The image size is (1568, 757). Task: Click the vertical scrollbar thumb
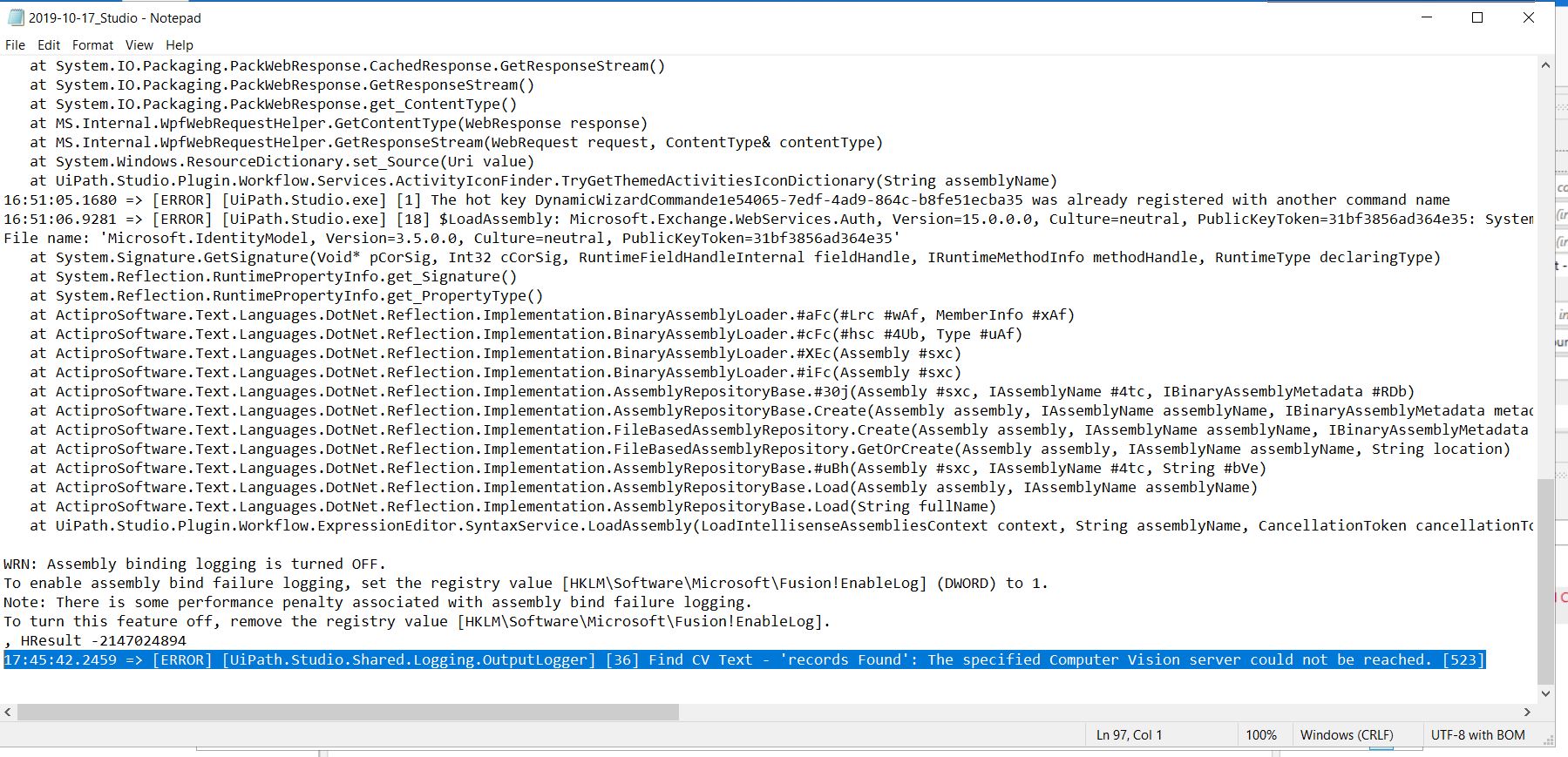coord(1545,581)
